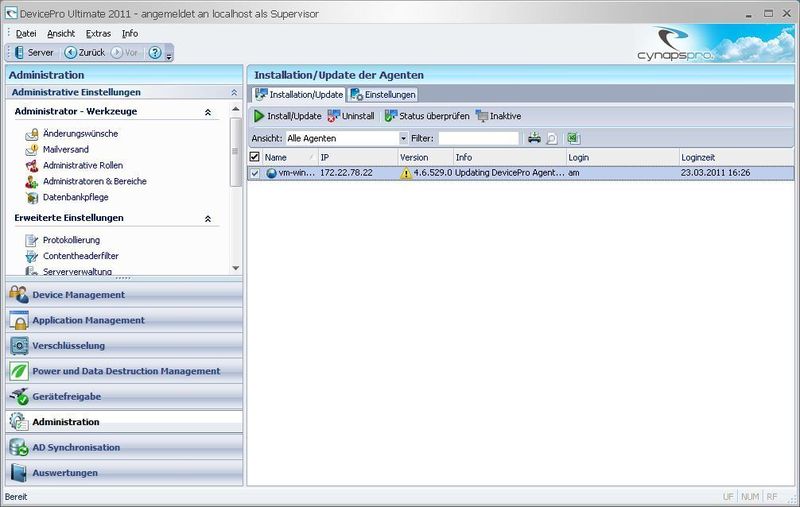The height and width of the screenshot is (507, 800).
Task: Click the Status überprüfen checkmark icon
Action: (x=391, y=116)
